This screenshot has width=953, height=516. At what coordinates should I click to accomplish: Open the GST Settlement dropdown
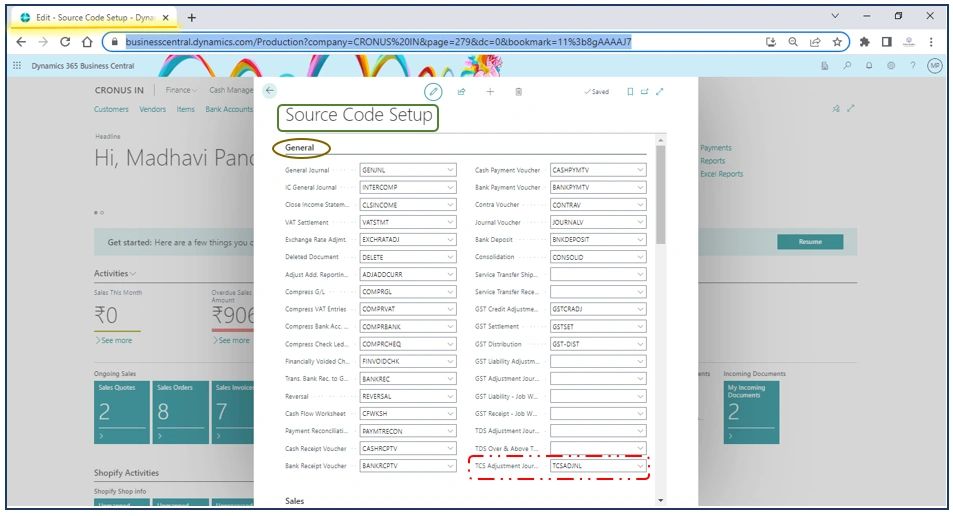click(x=640, y=326)
